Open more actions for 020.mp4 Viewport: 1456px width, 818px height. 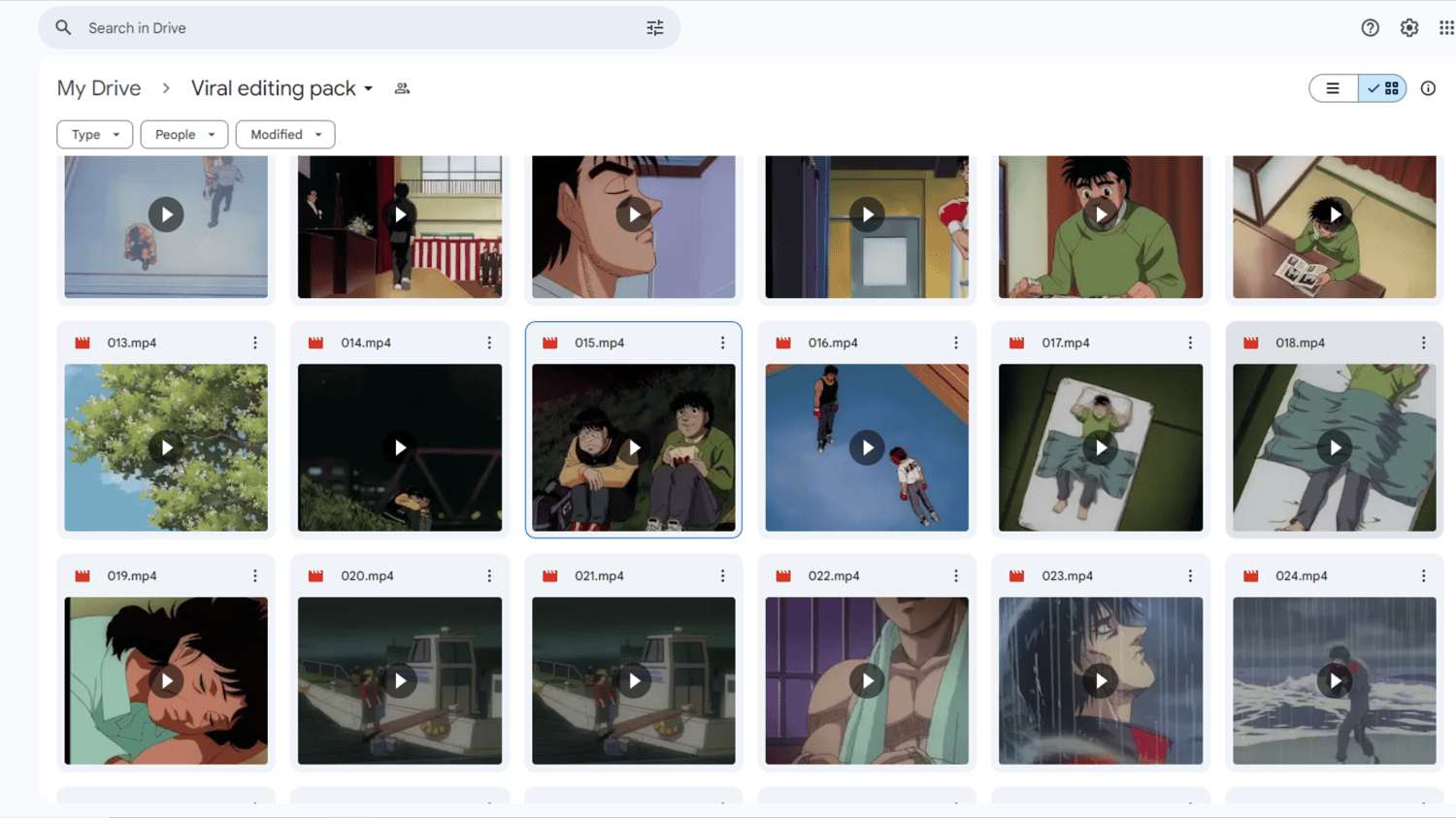(489, 576)
